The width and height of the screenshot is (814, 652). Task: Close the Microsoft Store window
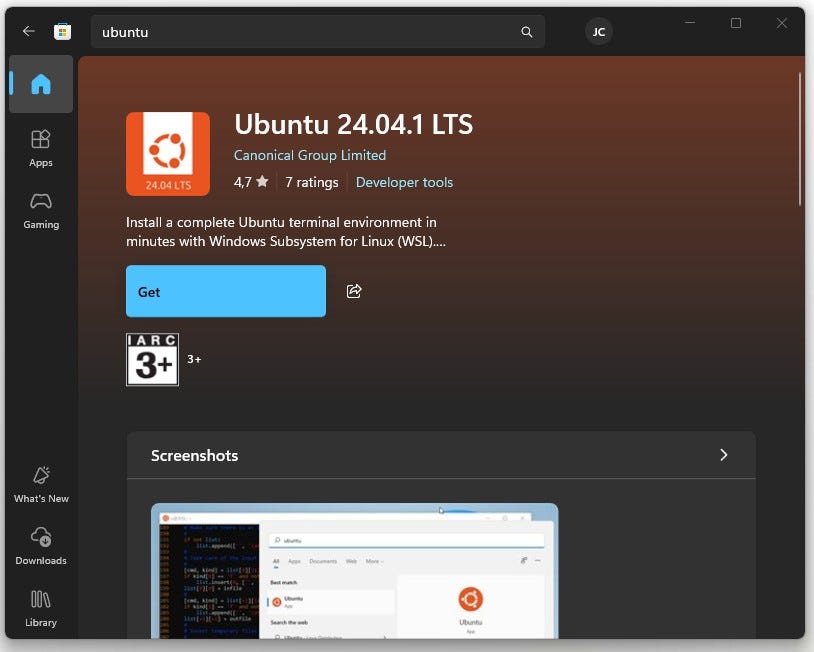click(782, 23)
